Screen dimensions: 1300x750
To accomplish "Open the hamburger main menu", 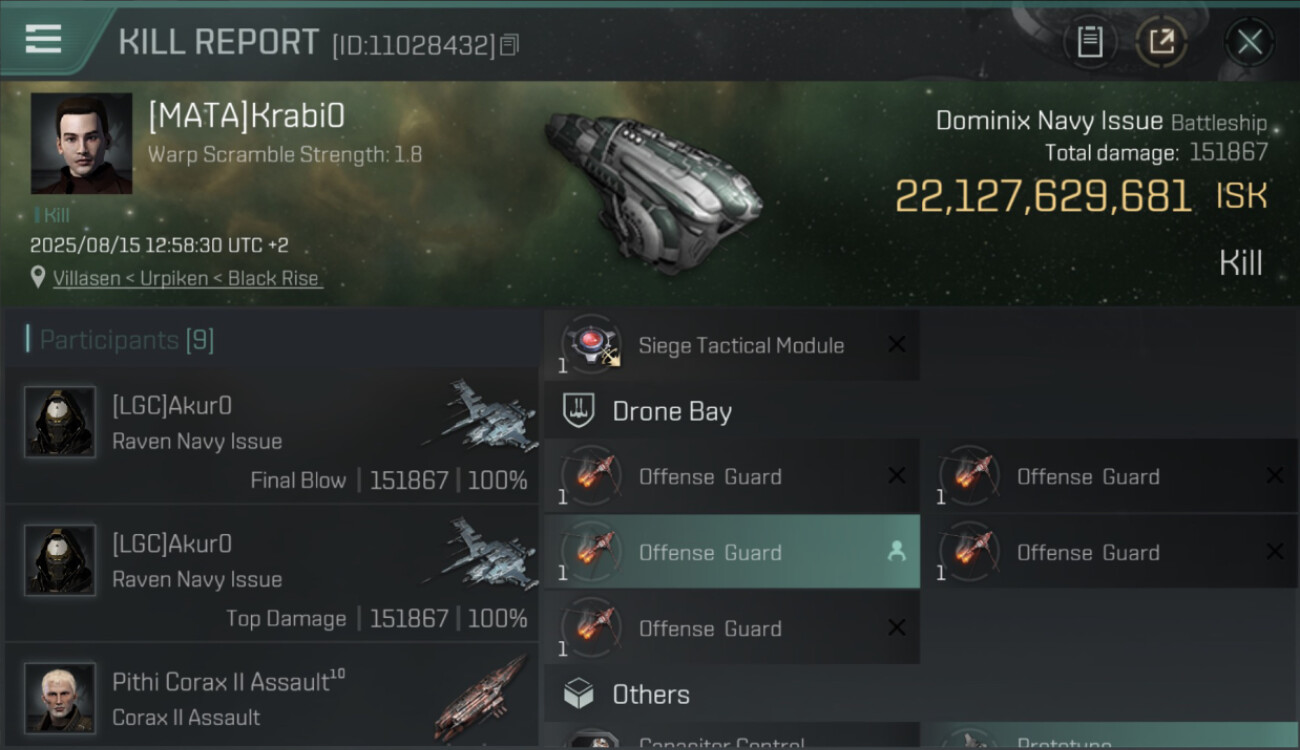I will (x=43, y=40).
